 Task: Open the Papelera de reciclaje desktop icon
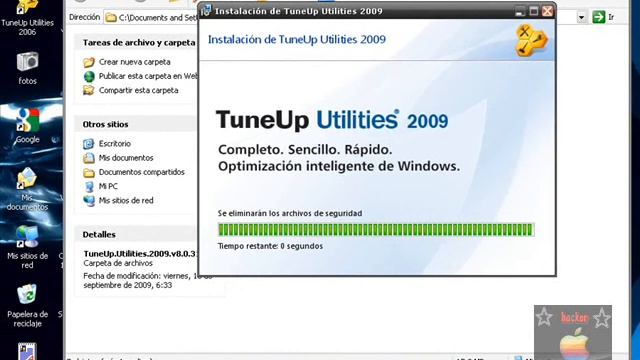[27, 305]
